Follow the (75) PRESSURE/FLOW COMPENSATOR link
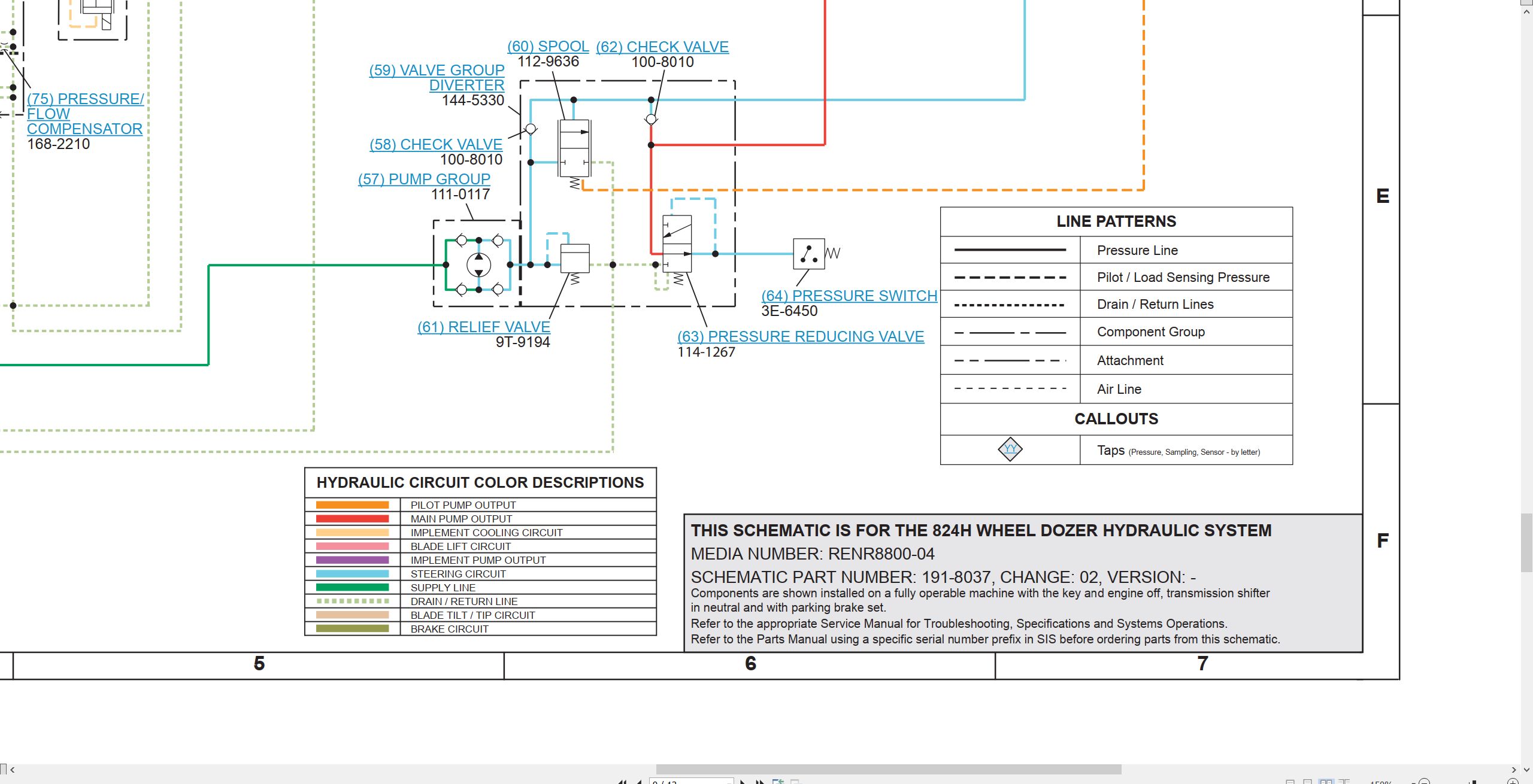This screenshot has height=784, width=1533. pyautogui.click(x=85, y=114)
